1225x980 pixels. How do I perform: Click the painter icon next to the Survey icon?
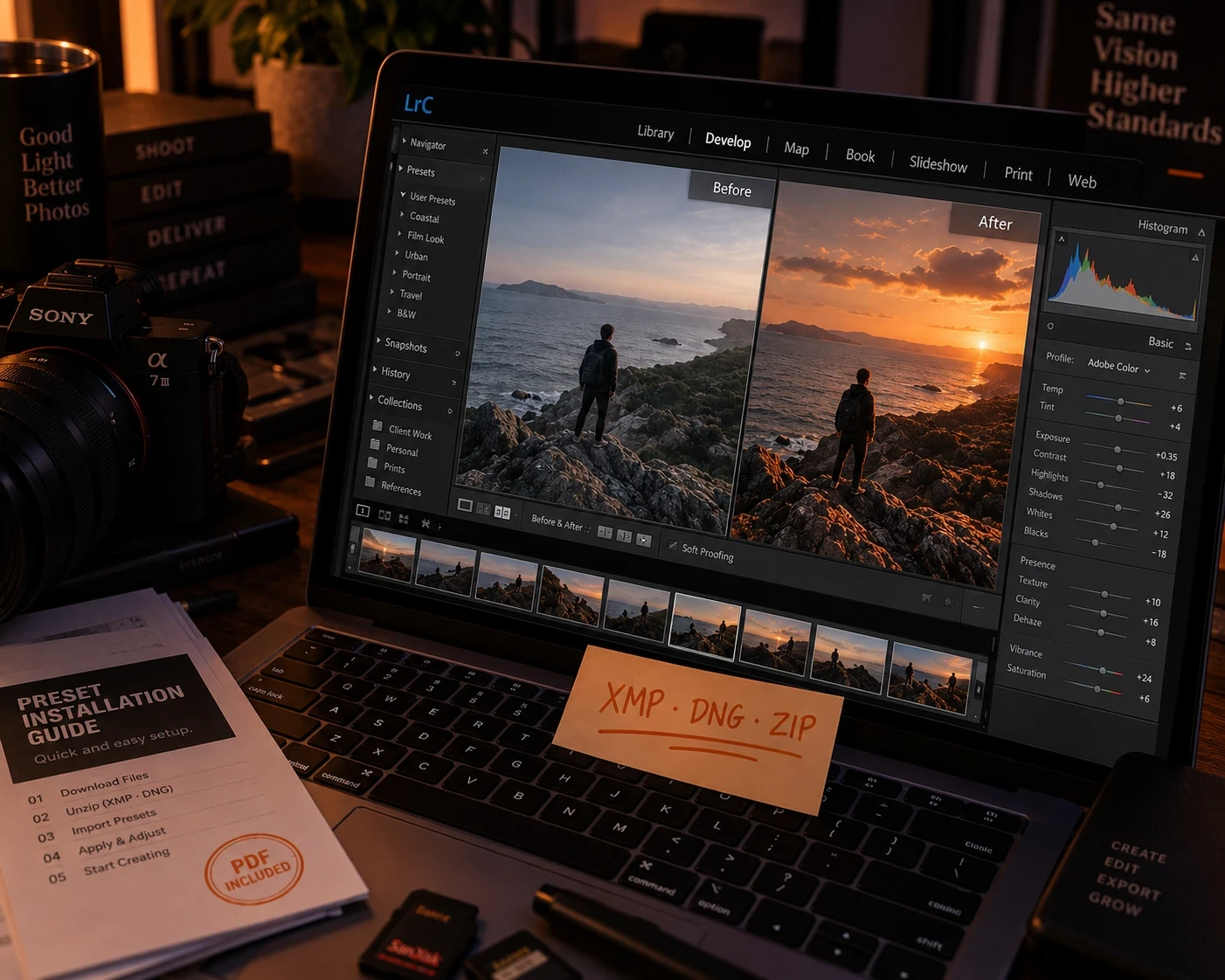[x=426, y=523]
